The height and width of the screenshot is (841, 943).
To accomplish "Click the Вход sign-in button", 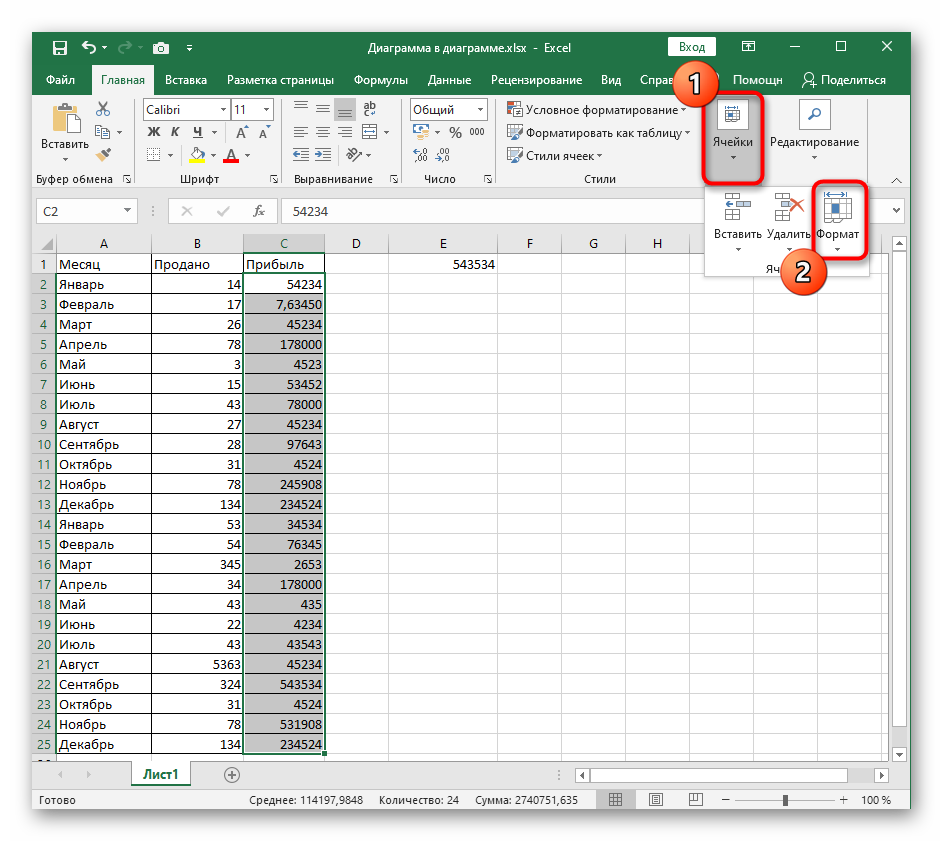I will [x=691, y=47].
